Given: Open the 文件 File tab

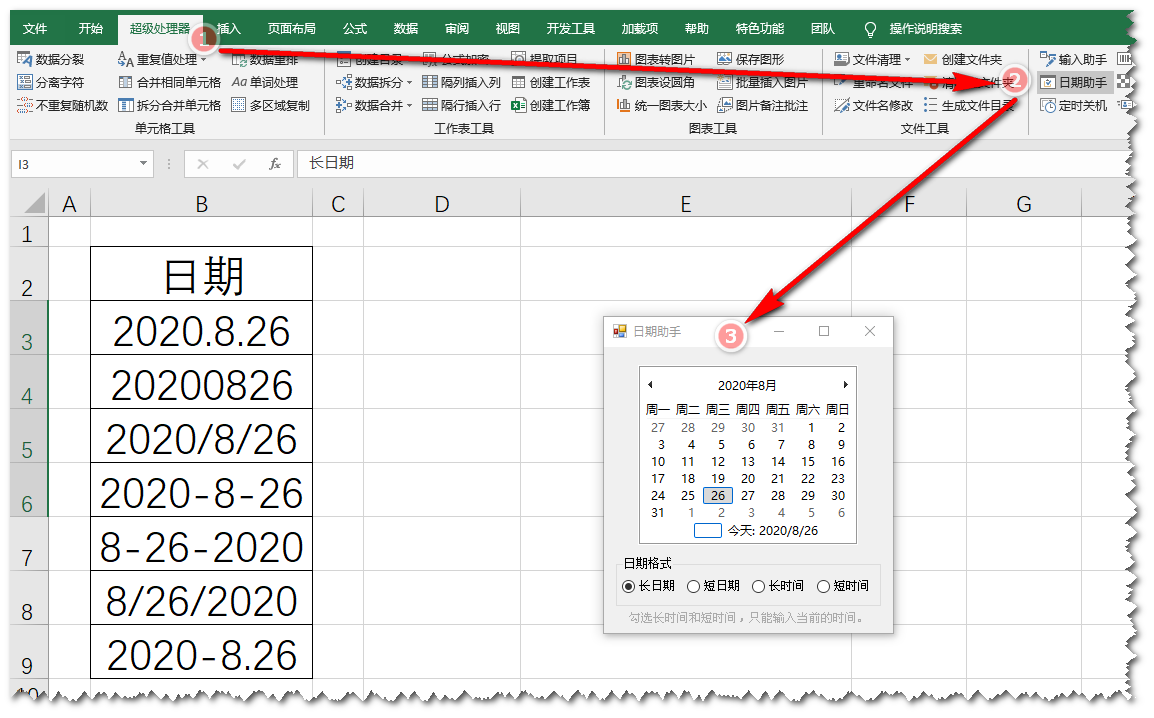Looking at the screenshot, I should pos(35,29).
